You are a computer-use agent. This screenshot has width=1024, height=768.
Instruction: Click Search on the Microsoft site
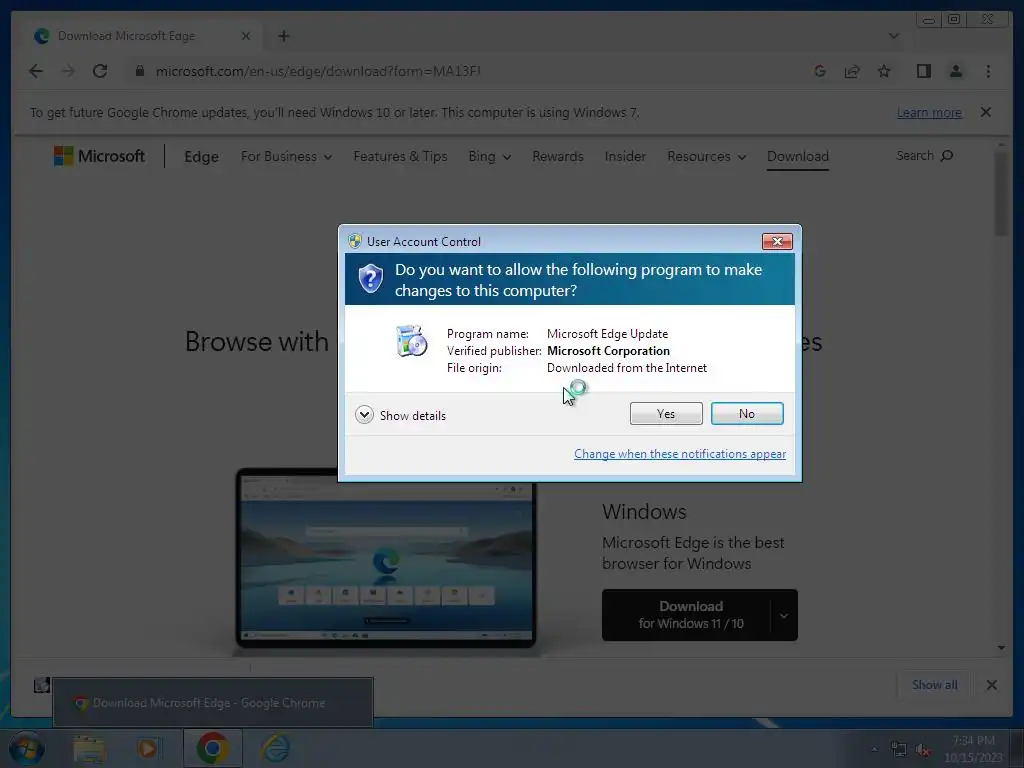point(924,155)
